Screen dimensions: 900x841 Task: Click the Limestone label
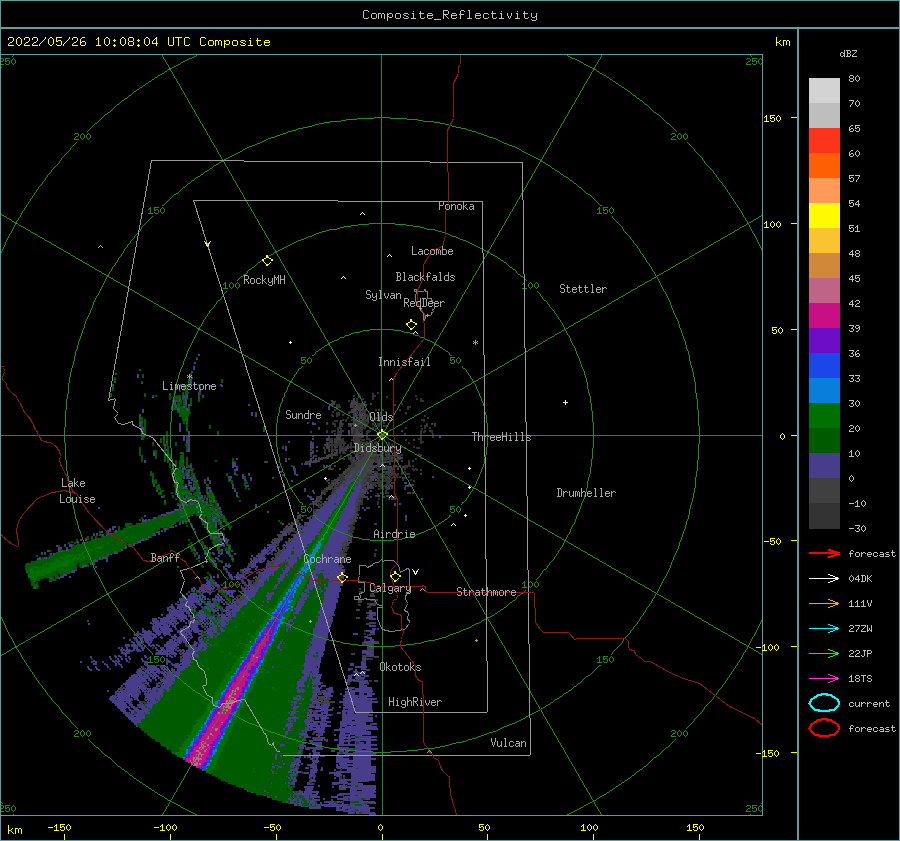[189, 386]
